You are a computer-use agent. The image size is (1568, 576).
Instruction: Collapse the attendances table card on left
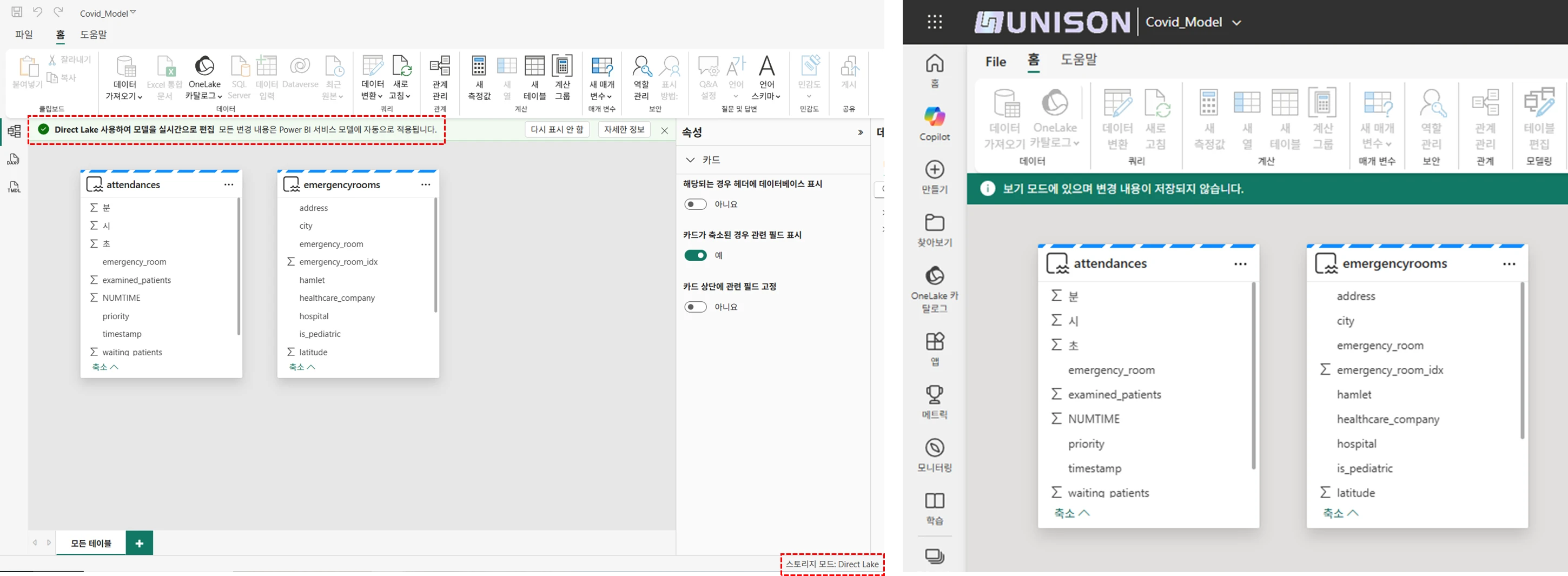point(105,367)
